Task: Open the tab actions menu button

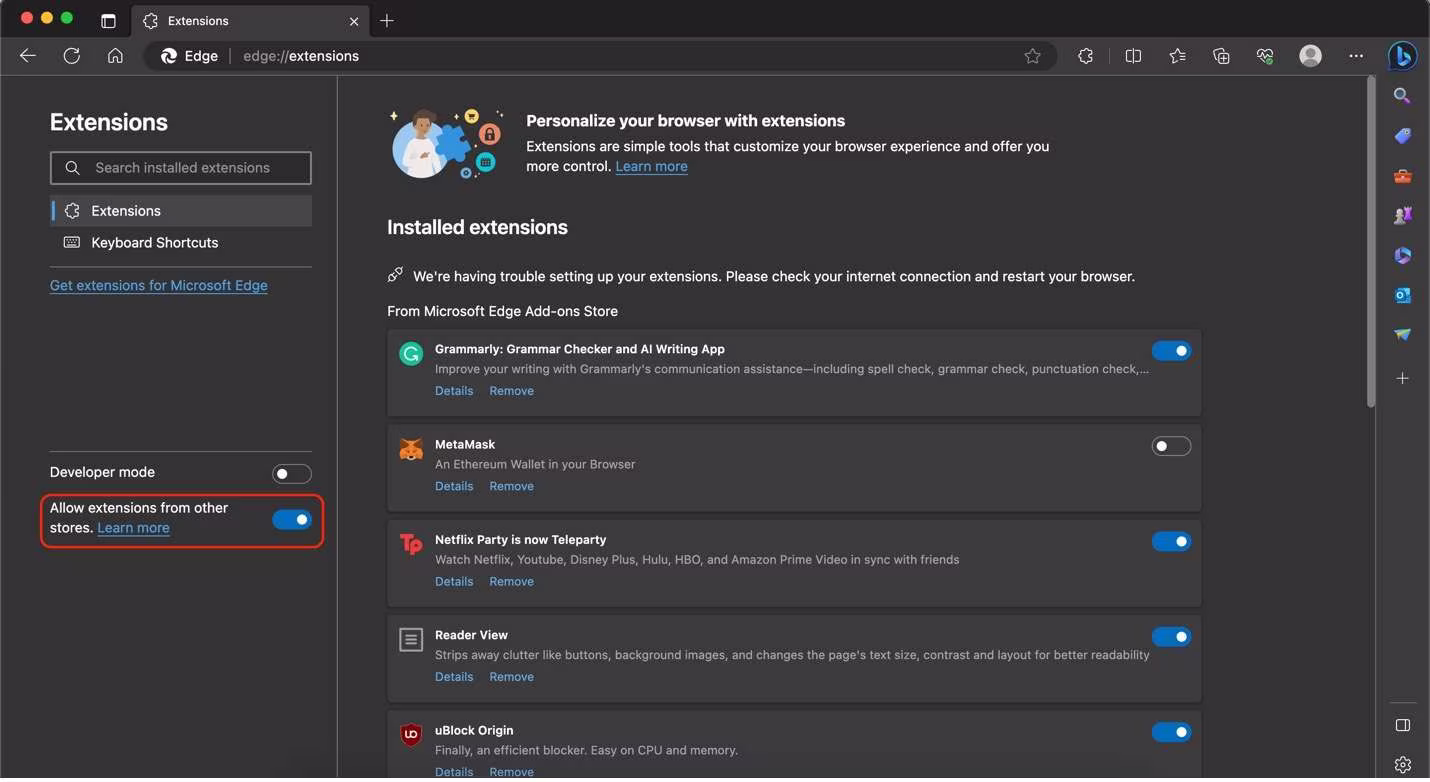Action: pos(109,21)
